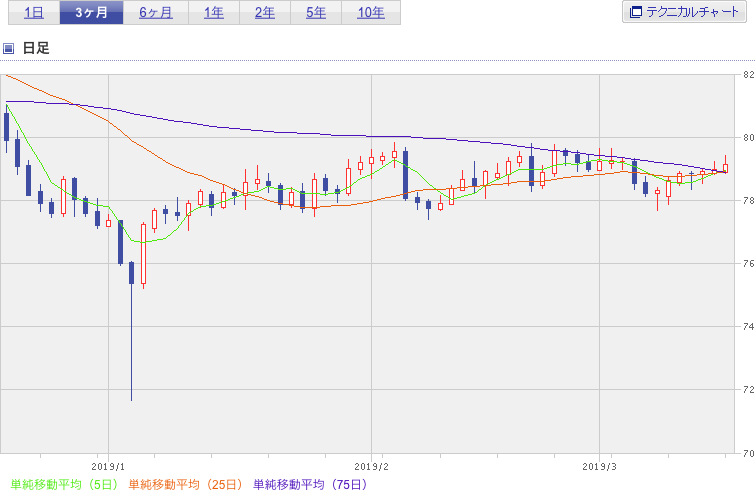
Task: Click the 70 price axis label
Action: pos(748,453)
